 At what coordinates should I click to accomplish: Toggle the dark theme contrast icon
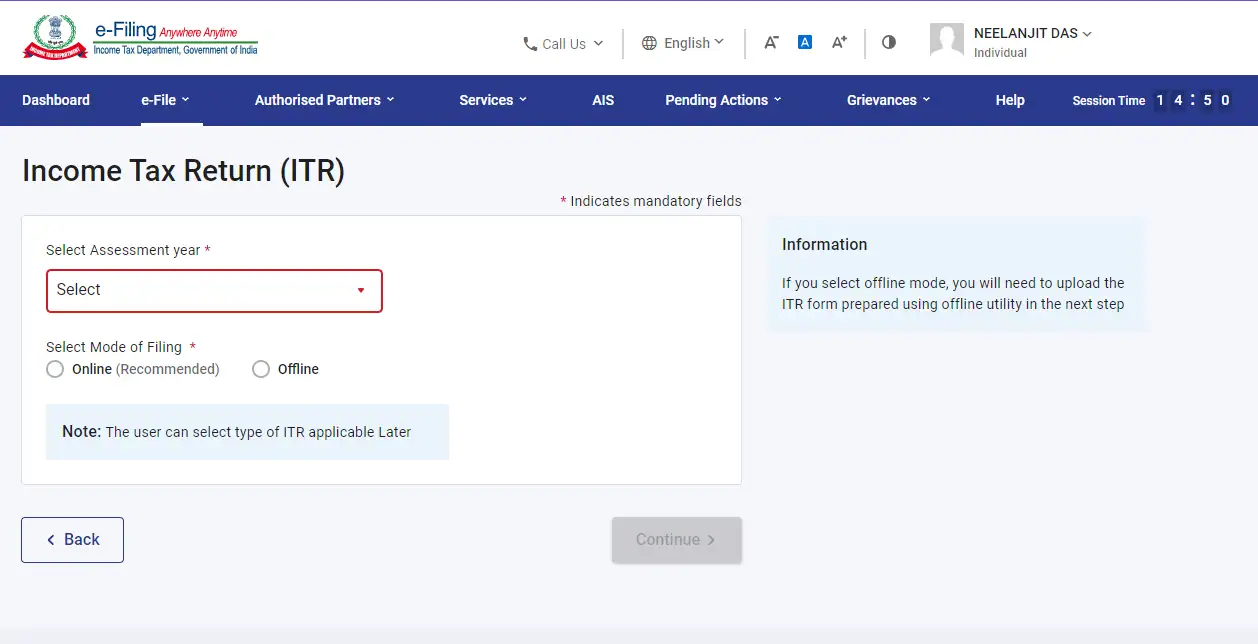point(888,42)
